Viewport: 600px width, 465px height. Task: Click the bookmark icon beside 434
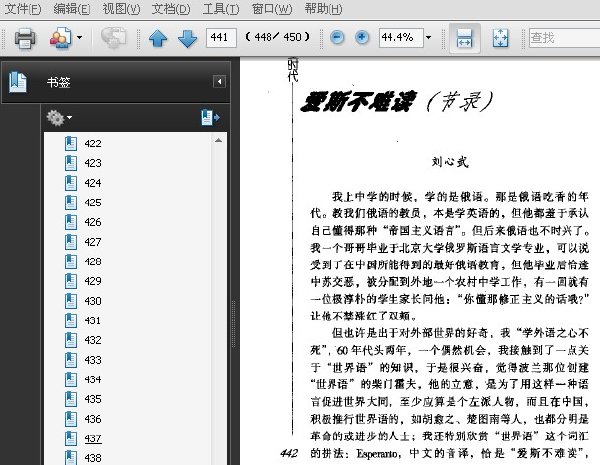(x=71, y=379)
